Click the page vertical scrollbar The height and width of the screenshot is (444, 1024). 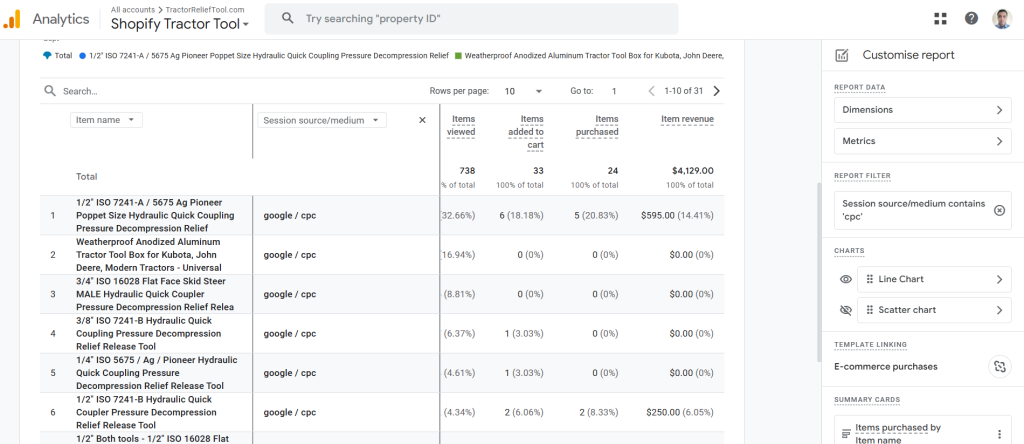click(x=818, y=271)
